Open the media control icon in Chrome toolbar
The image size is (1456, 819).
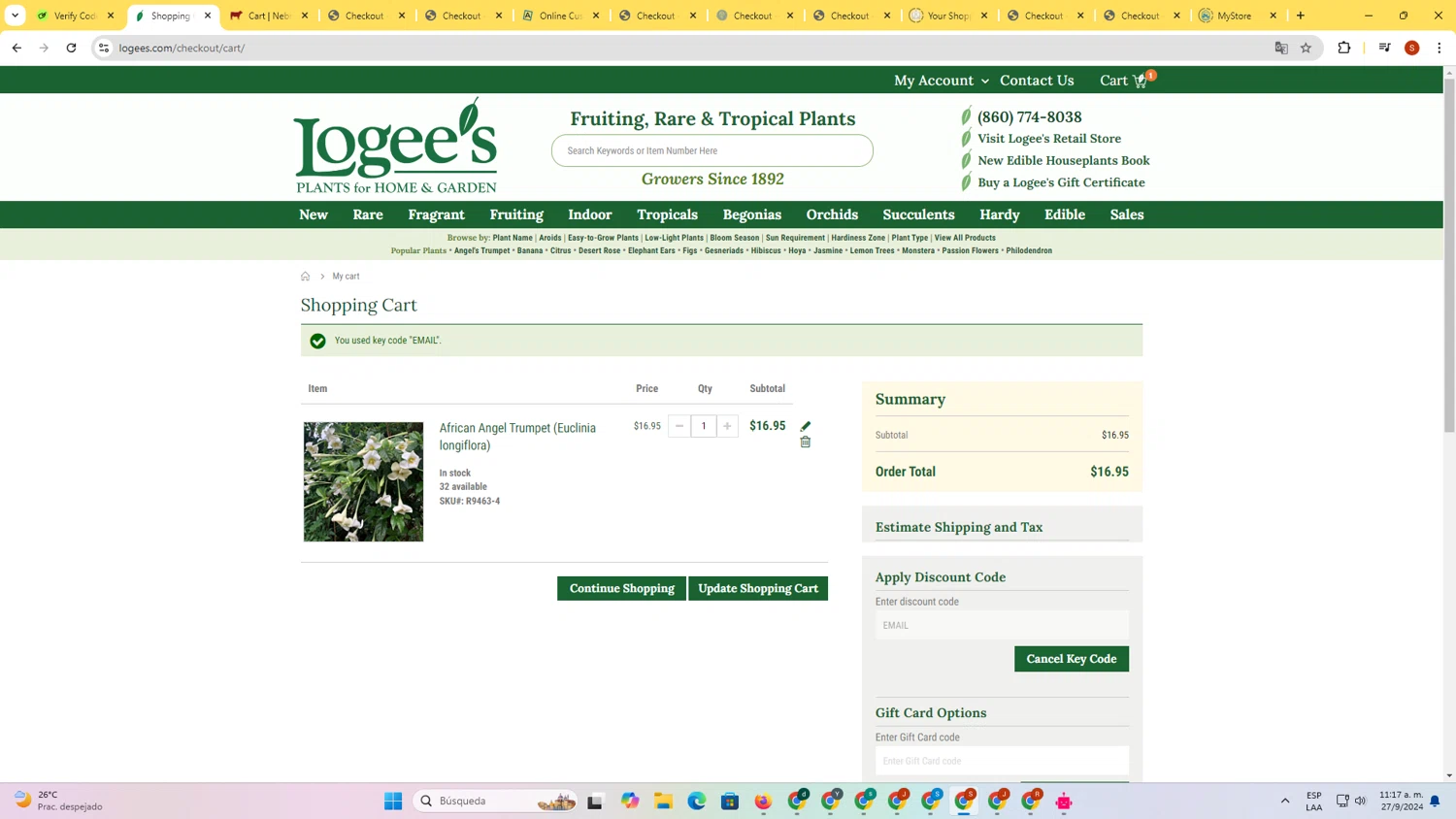(1385, 48)
